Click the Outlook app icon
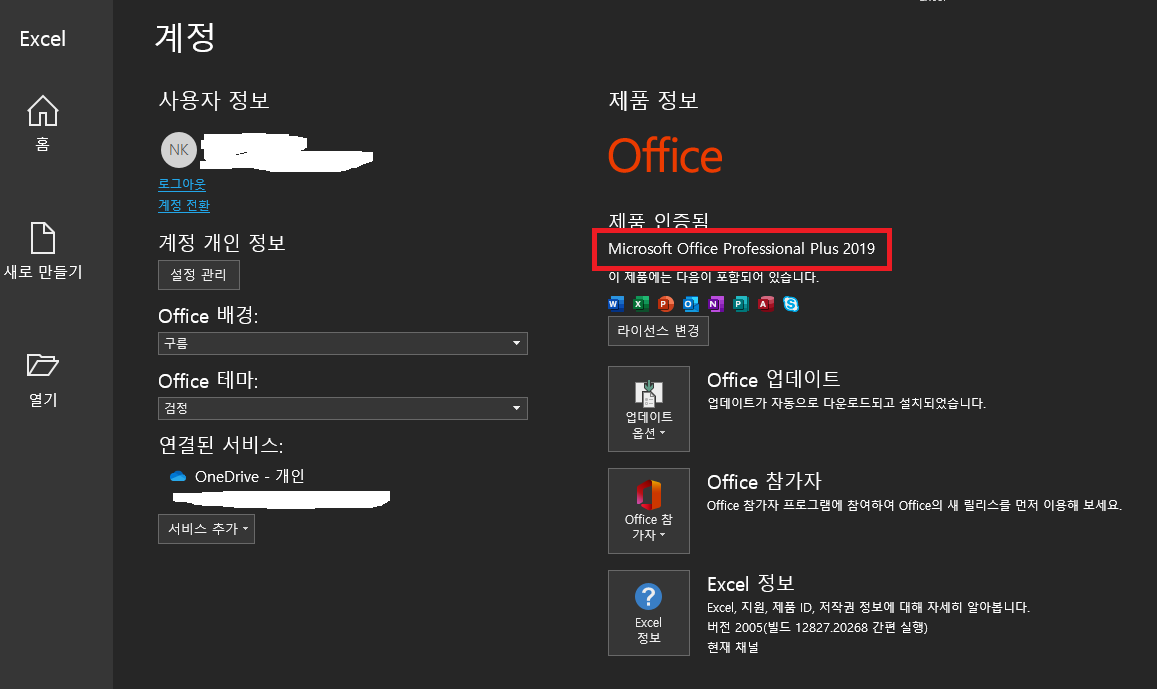 pyautogui.click(x=691, y=303)
